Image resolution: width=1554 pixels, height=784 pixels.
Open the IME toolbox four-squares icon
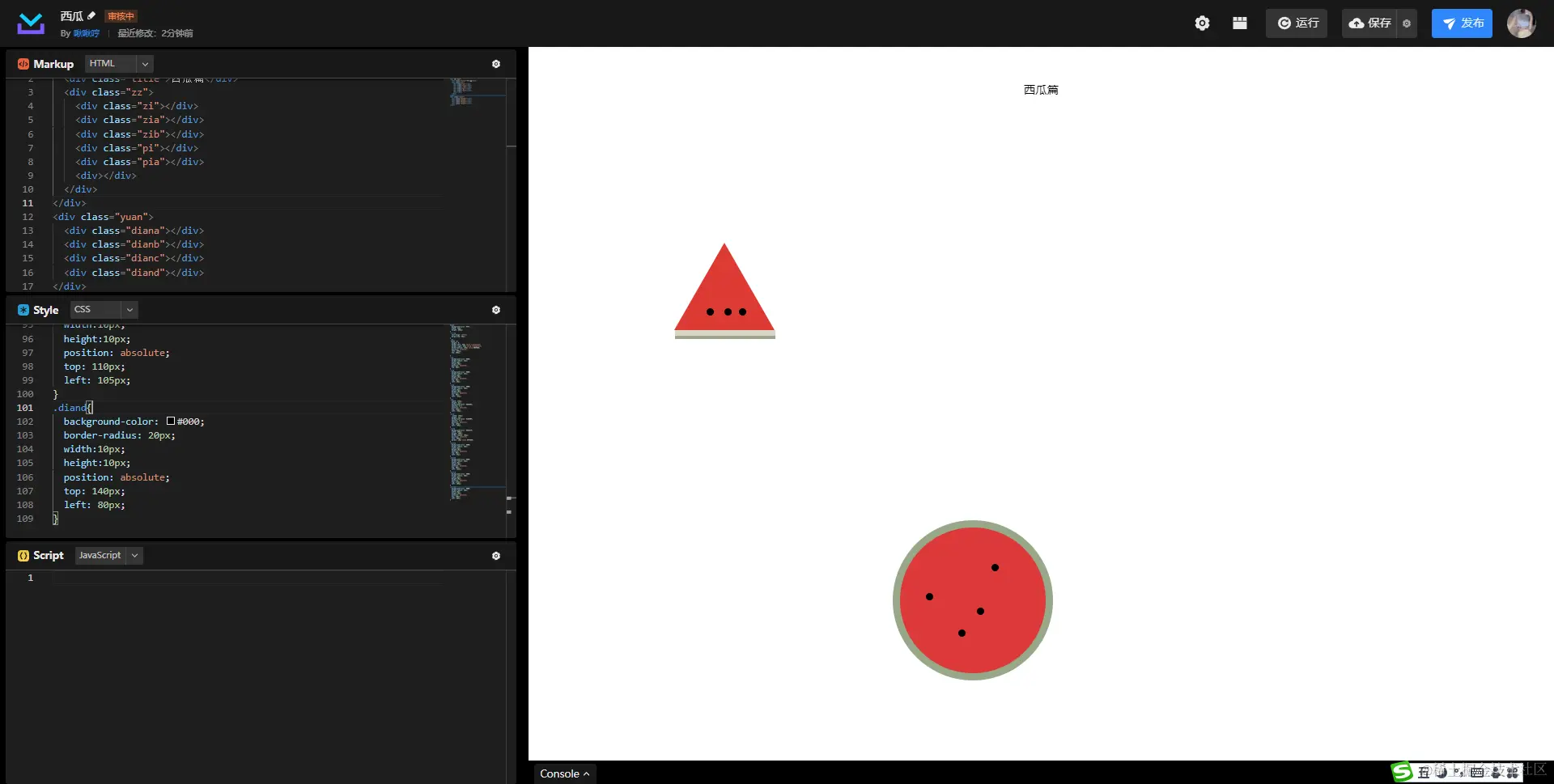point(1512,773)
